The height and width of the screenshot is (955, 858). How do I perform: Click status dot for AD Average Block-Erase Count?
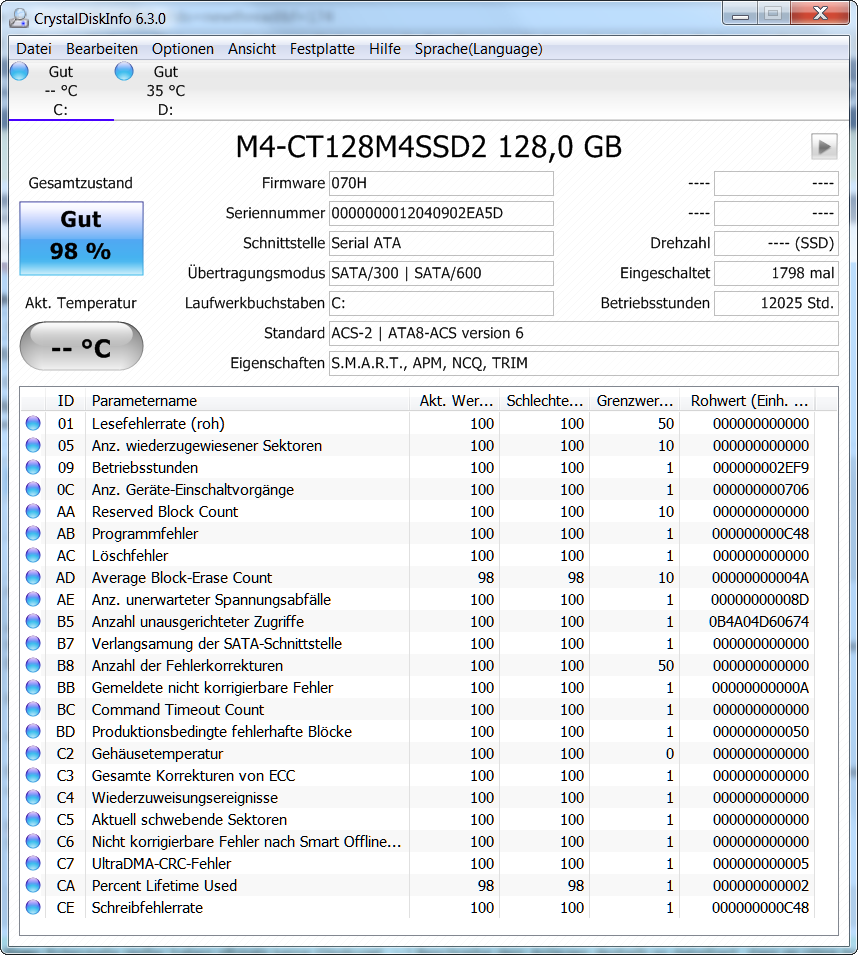point(33,577)
